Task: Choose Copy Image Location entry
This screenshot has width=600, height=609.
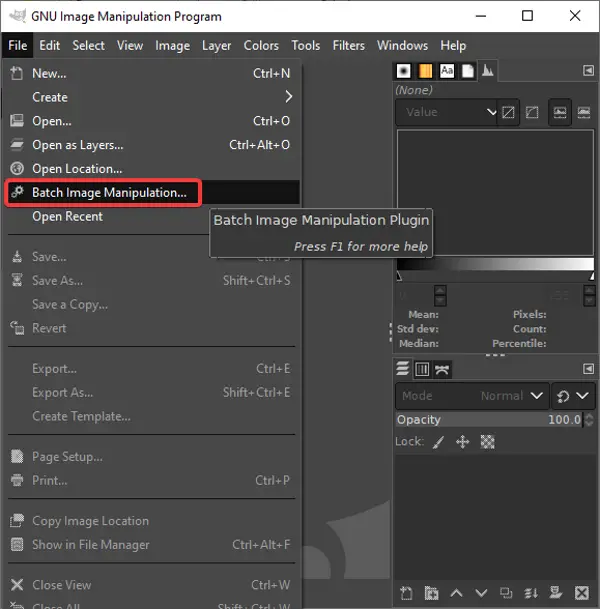Action: [151, 521]
